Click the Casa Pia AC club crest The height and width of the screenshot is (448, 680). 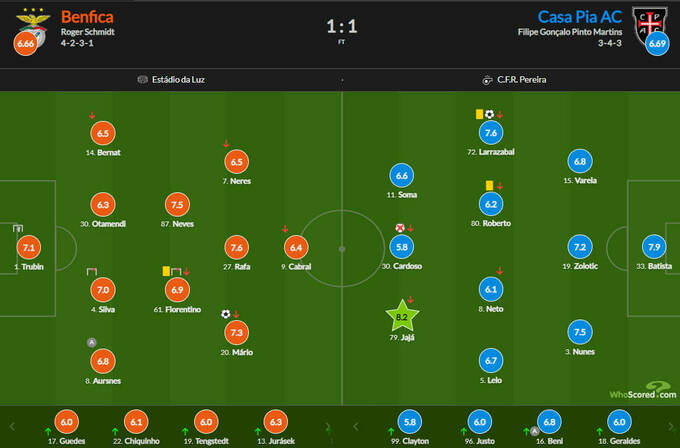coord(651,21)
